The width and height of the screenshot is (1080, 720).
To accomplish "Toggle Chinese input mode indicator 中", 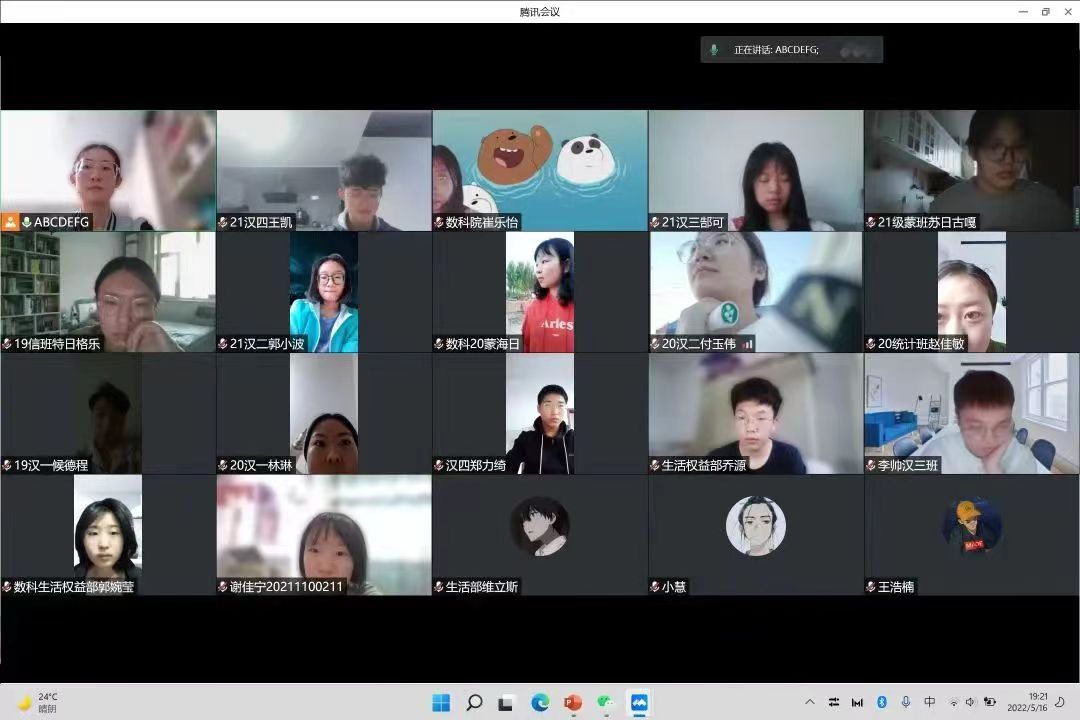I will (929, 702).
